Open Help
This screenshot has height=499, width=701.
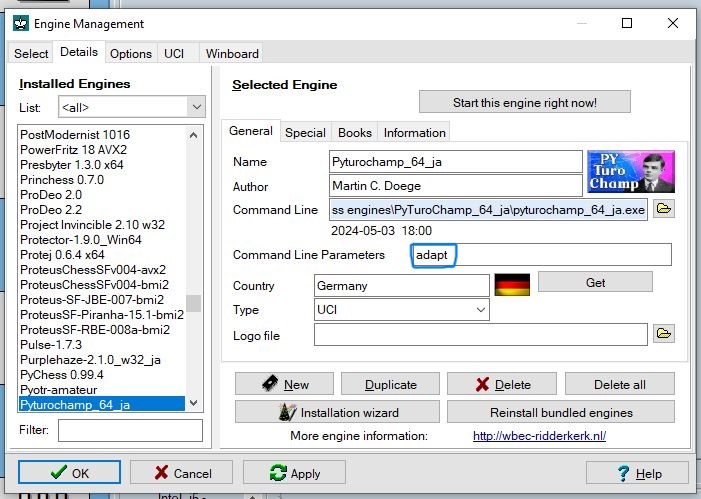coord(637,473)
